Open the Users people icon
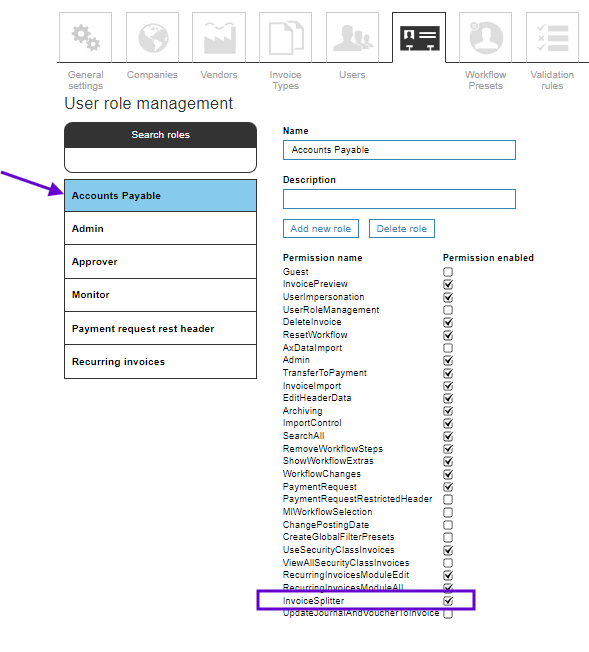589x652 pixels. point(352,37)
